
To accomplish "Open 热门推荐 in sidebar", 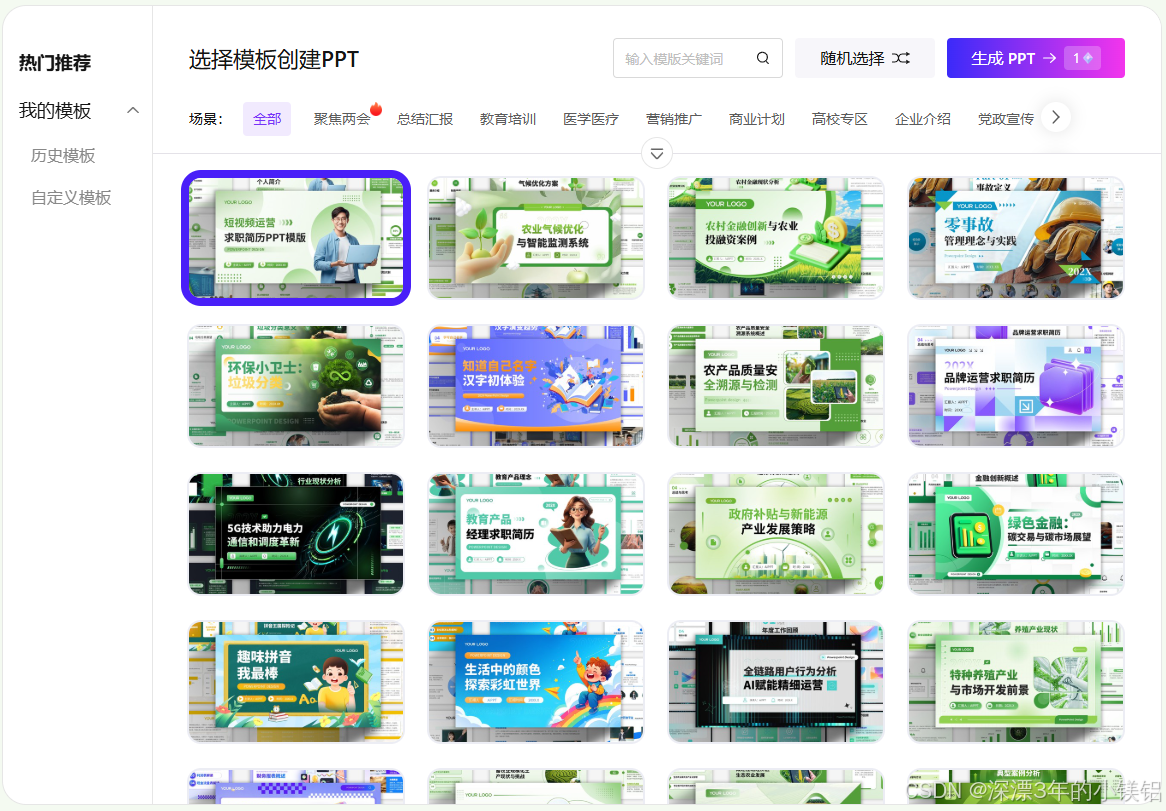I will pyautogui.click(x=55, y=63).
